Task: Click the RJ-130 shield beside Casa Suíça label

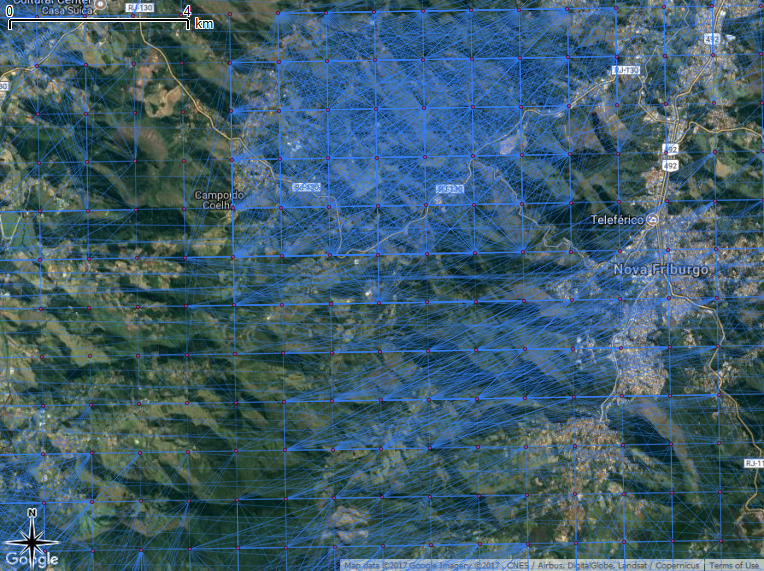Action: pos(140,8)
